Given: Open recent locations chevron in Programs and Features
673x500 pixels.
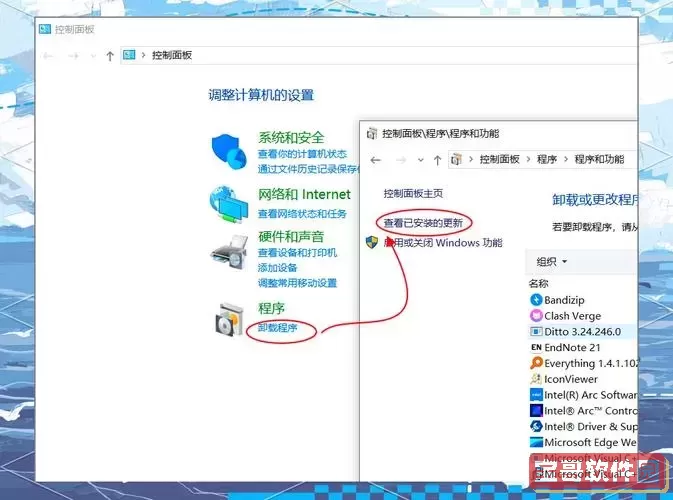Looking at the screenshot, I should 421,160.
